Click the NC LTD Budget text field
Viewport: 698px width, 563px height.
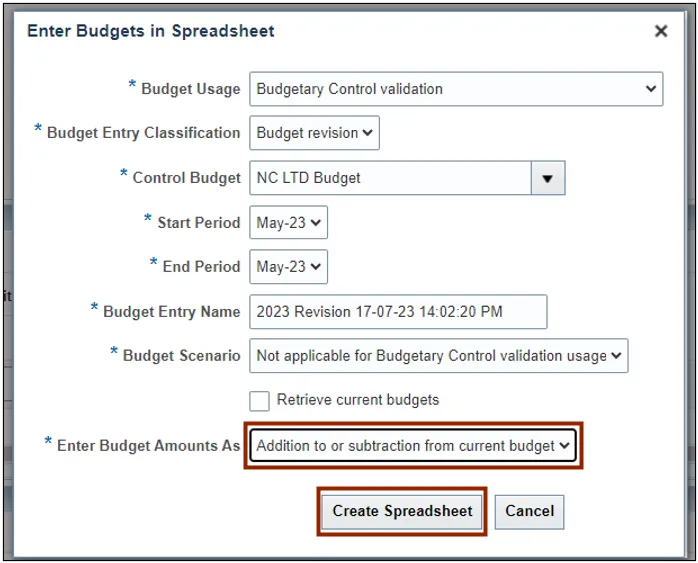(x=389, y=178)
